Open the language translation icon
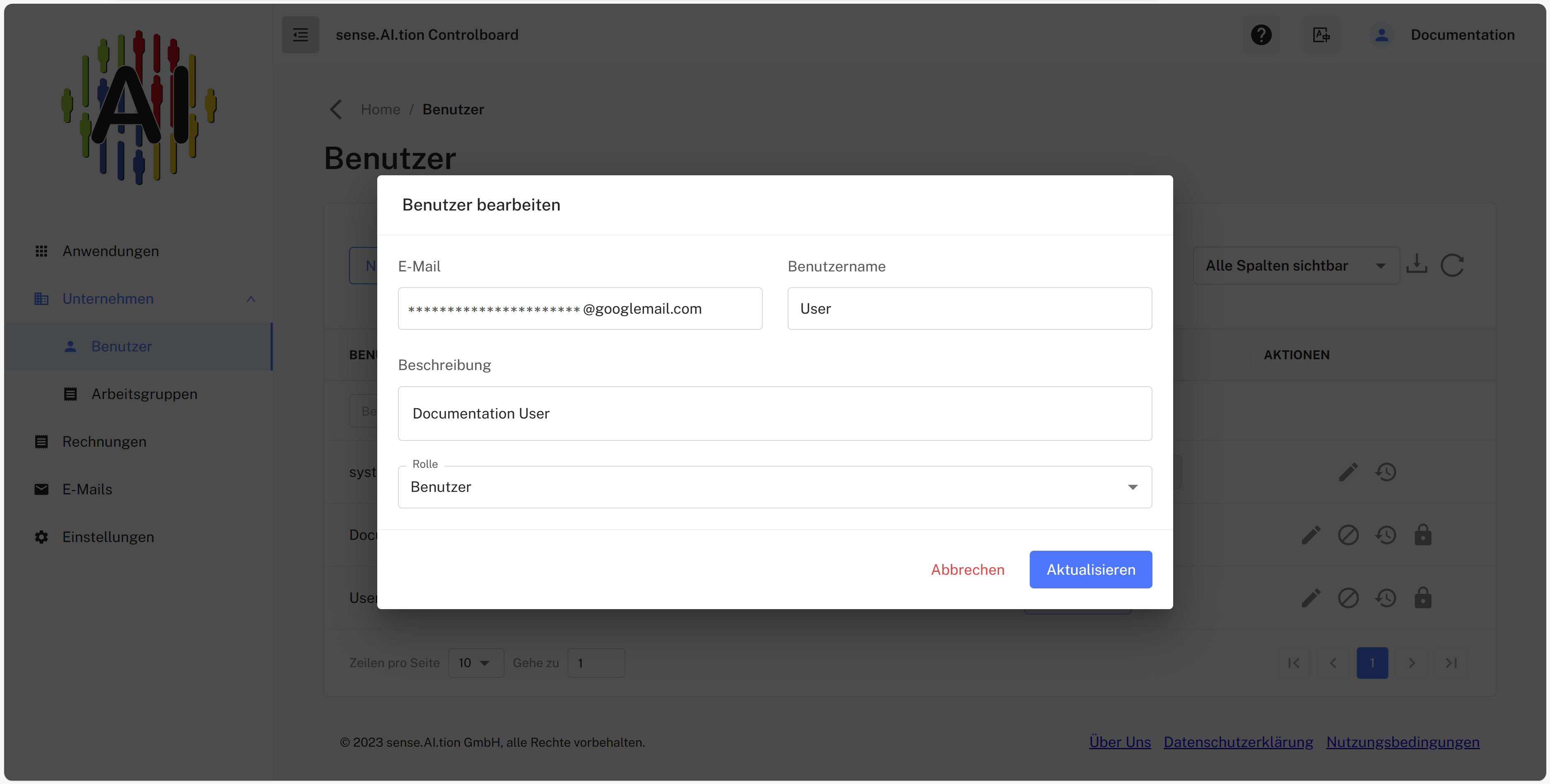 1321,35
